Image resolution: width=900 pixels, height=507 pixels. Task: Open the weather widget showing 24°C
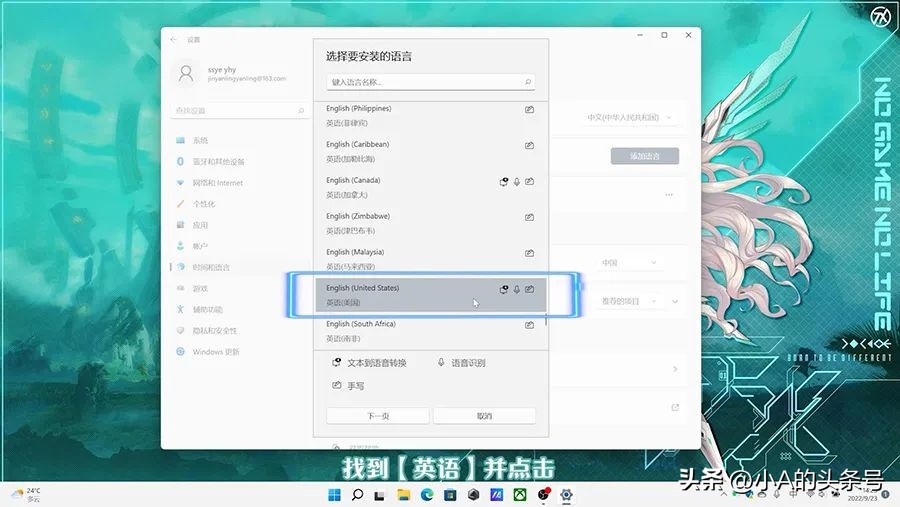(x=26, y=495)
